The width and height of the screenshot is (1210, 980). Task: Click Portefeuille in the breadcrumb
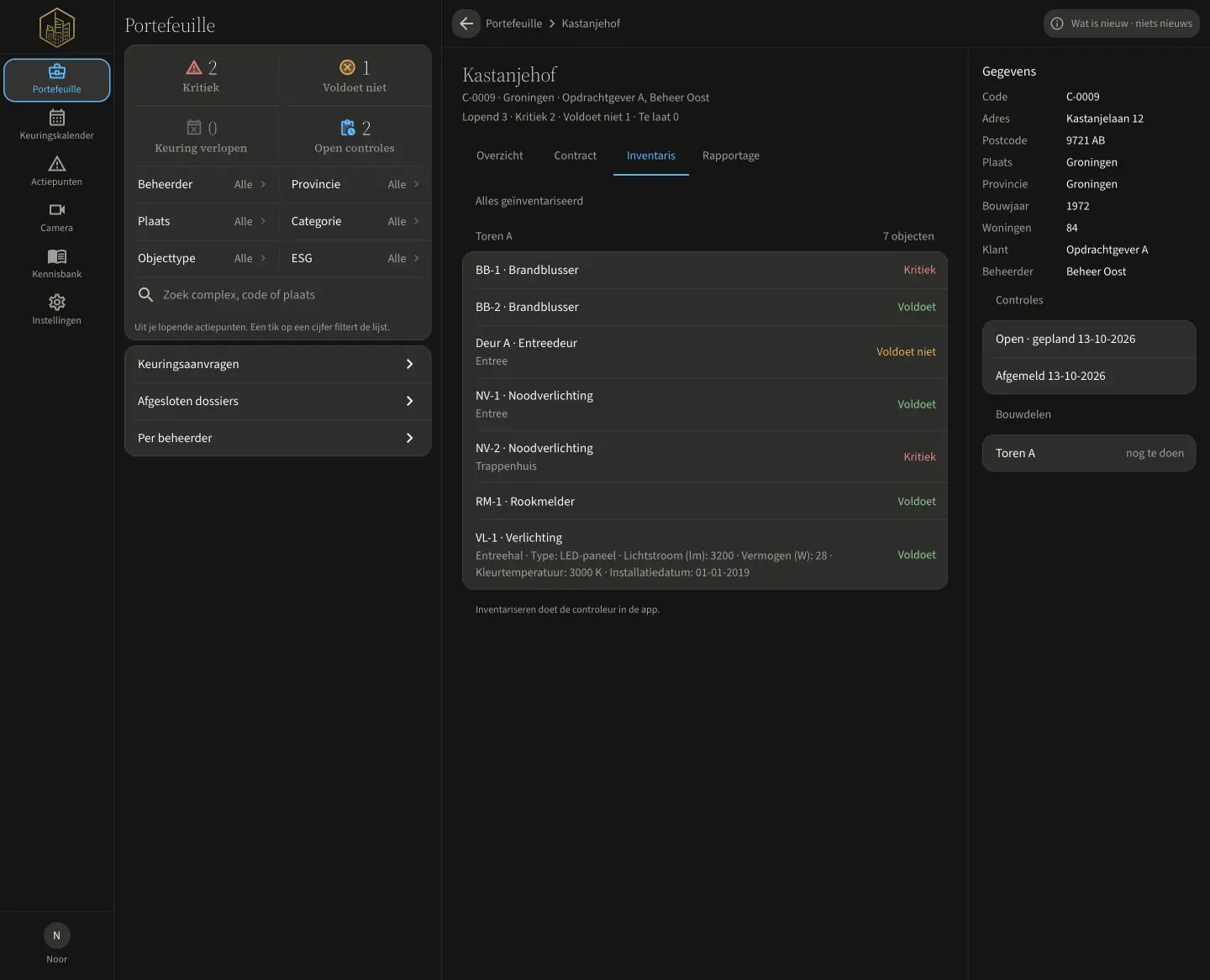[513, 24]
